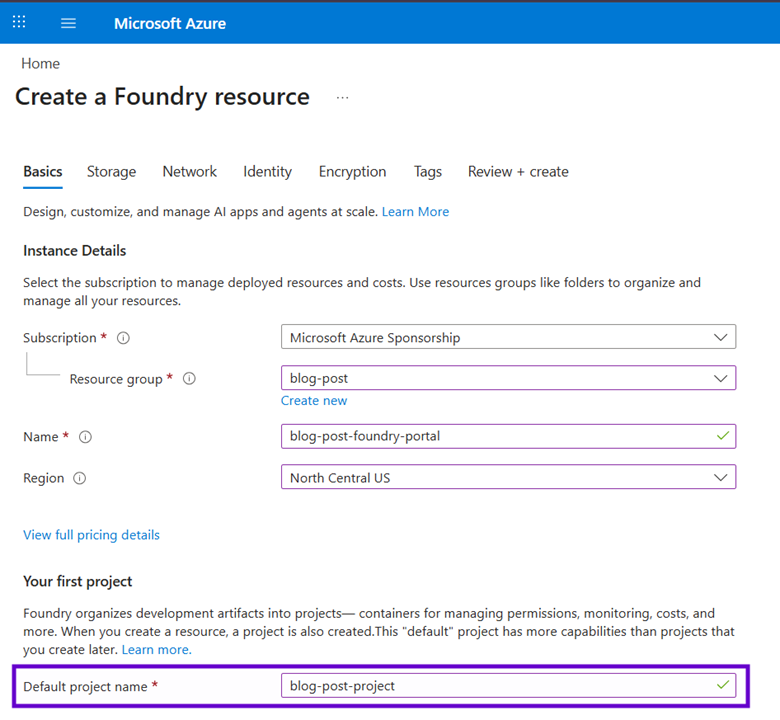Click the Resource group field label
780x720 pixels.
point(116,379)
